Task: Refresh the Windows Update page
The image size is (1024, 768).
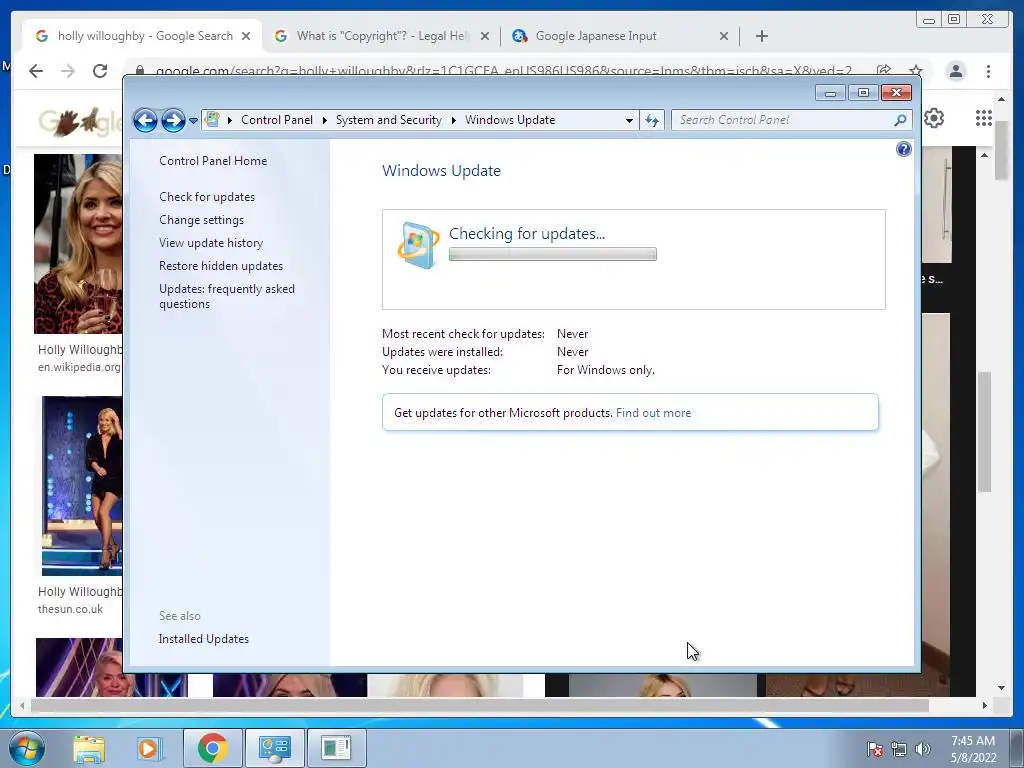Action: [652, 120]
